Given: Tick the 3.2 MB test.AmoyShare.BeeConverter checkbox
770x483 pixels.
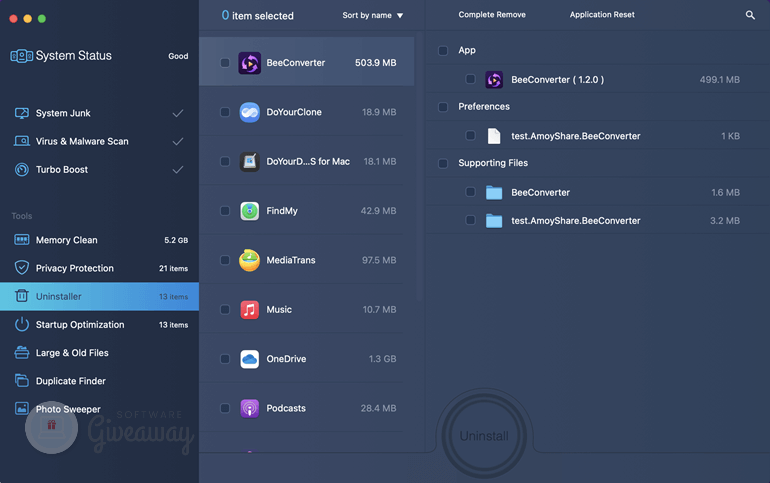Looking at the screenshot, I should [470, 220].
